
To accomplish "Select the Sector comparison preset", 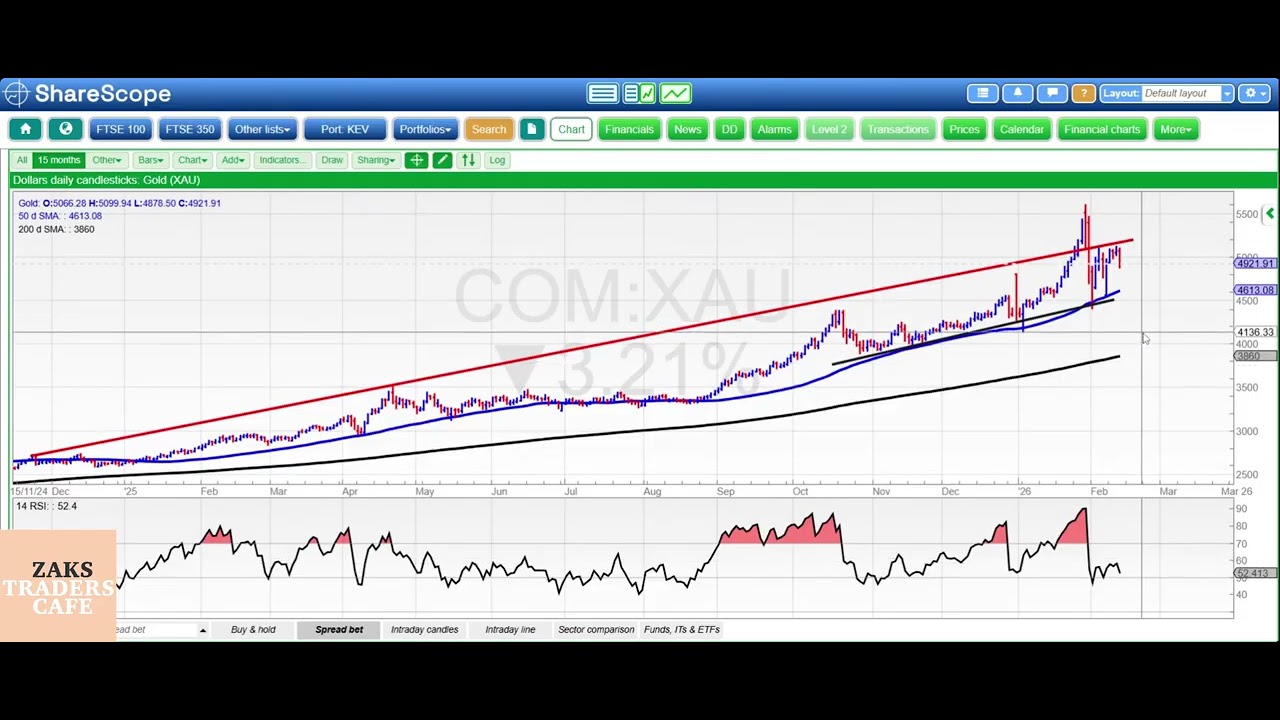I will point(596,630).
